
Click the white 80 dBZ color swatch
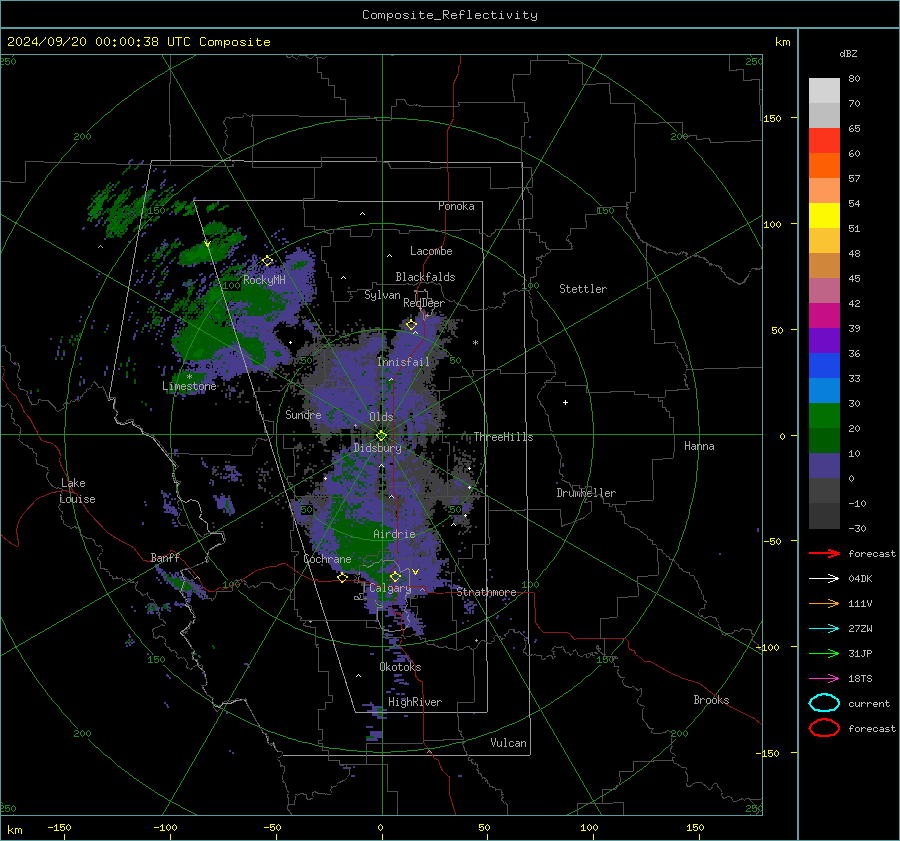click(824, 90)
